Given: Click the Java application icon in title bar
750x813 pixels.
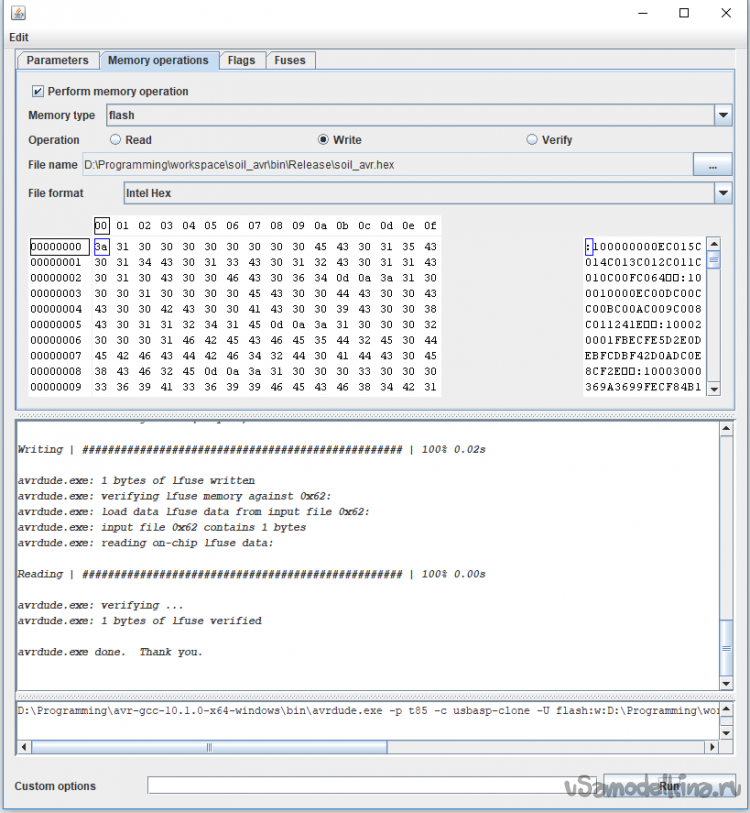Looking at the screenshot, I should pos(18,13).
